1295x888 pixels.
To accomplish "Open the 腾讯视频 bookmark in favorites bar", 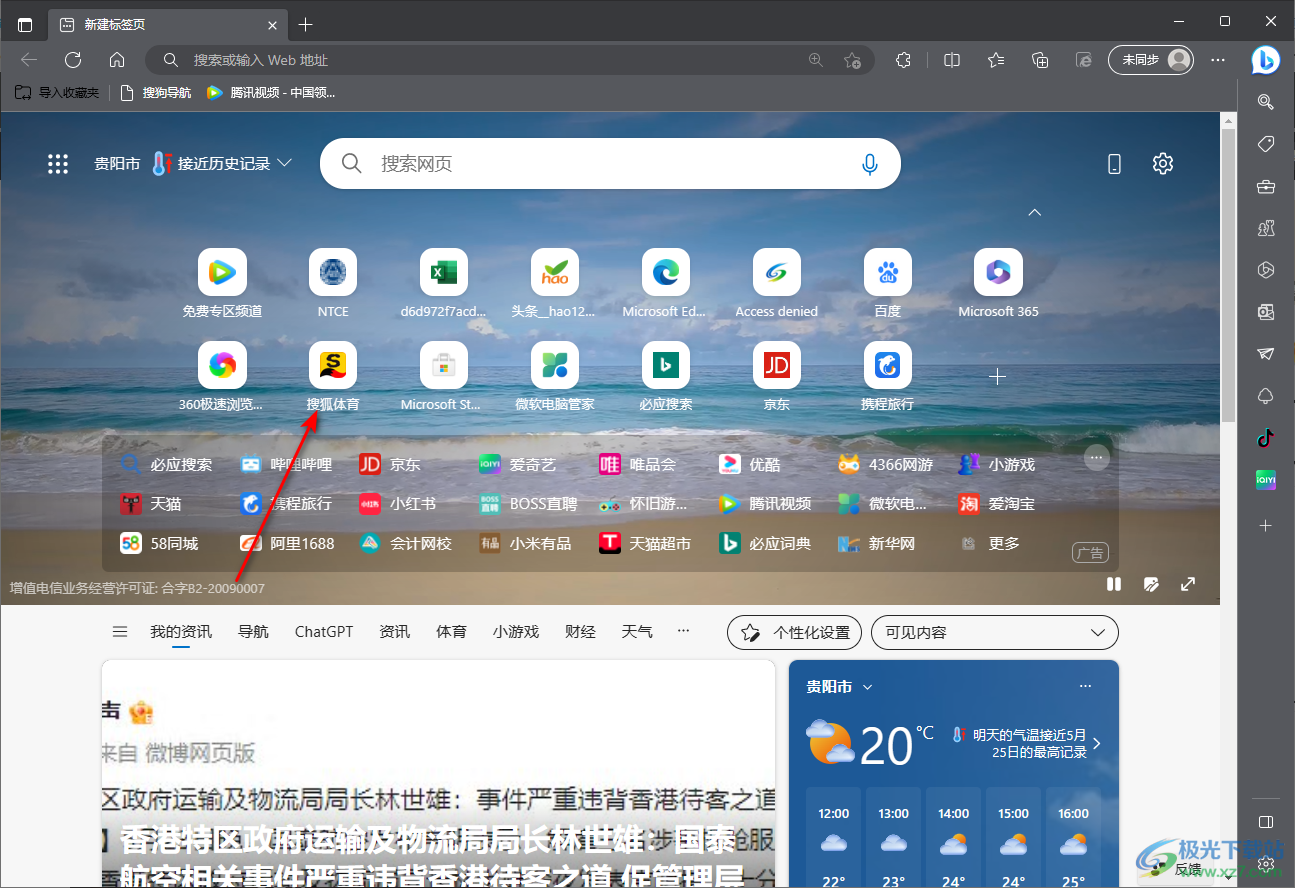I will click(x=271, y=92).
